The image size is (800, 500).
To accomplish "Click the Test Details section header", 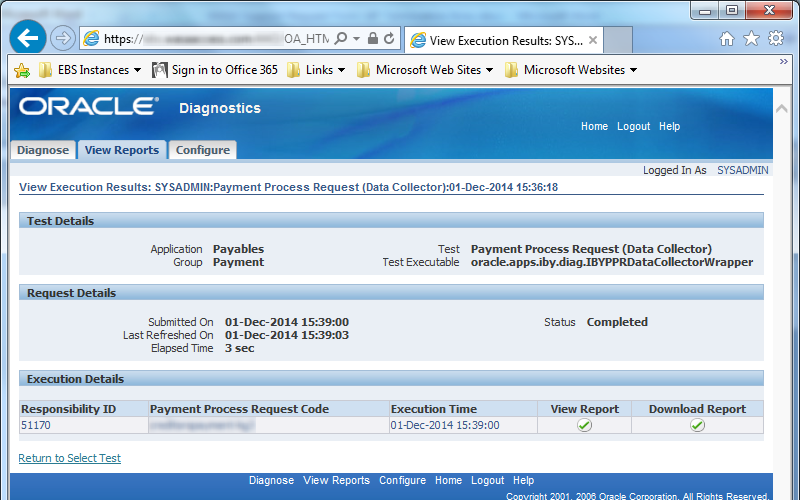I will 391,221.
